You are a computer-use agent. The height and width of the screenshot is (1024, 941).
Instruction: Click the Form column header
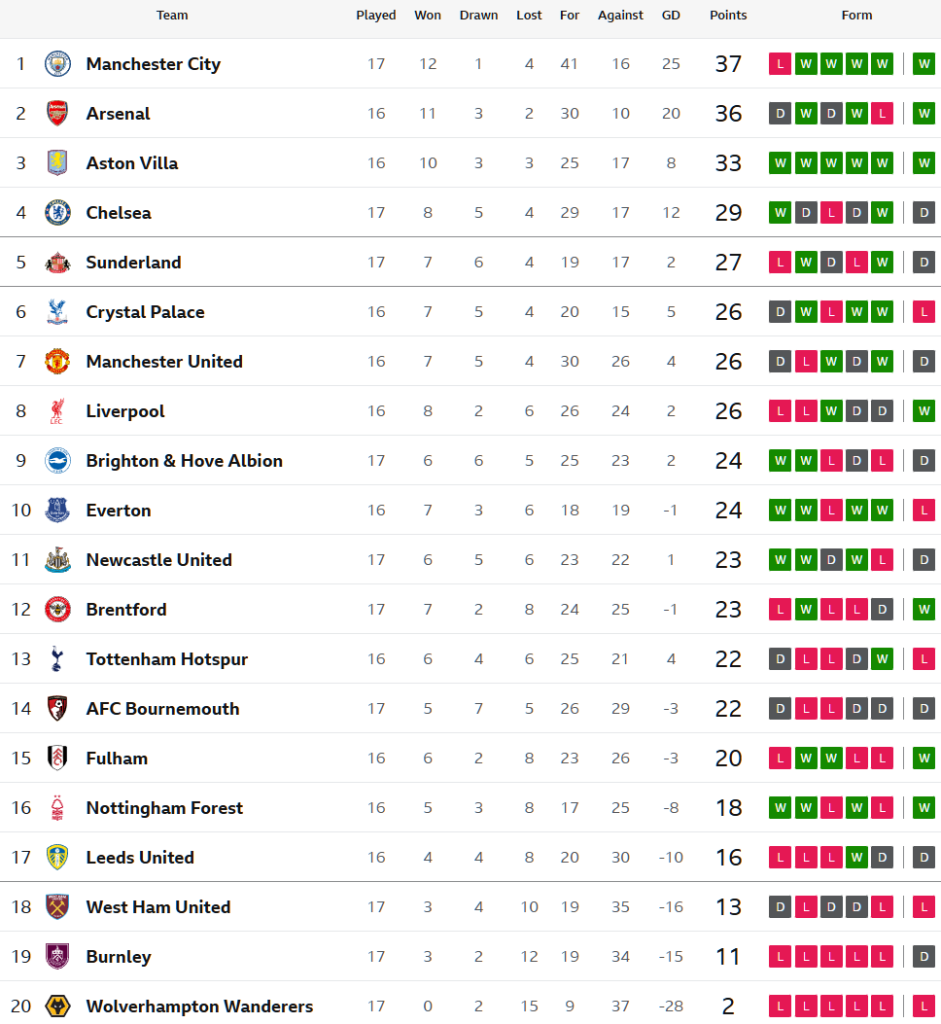857,15
